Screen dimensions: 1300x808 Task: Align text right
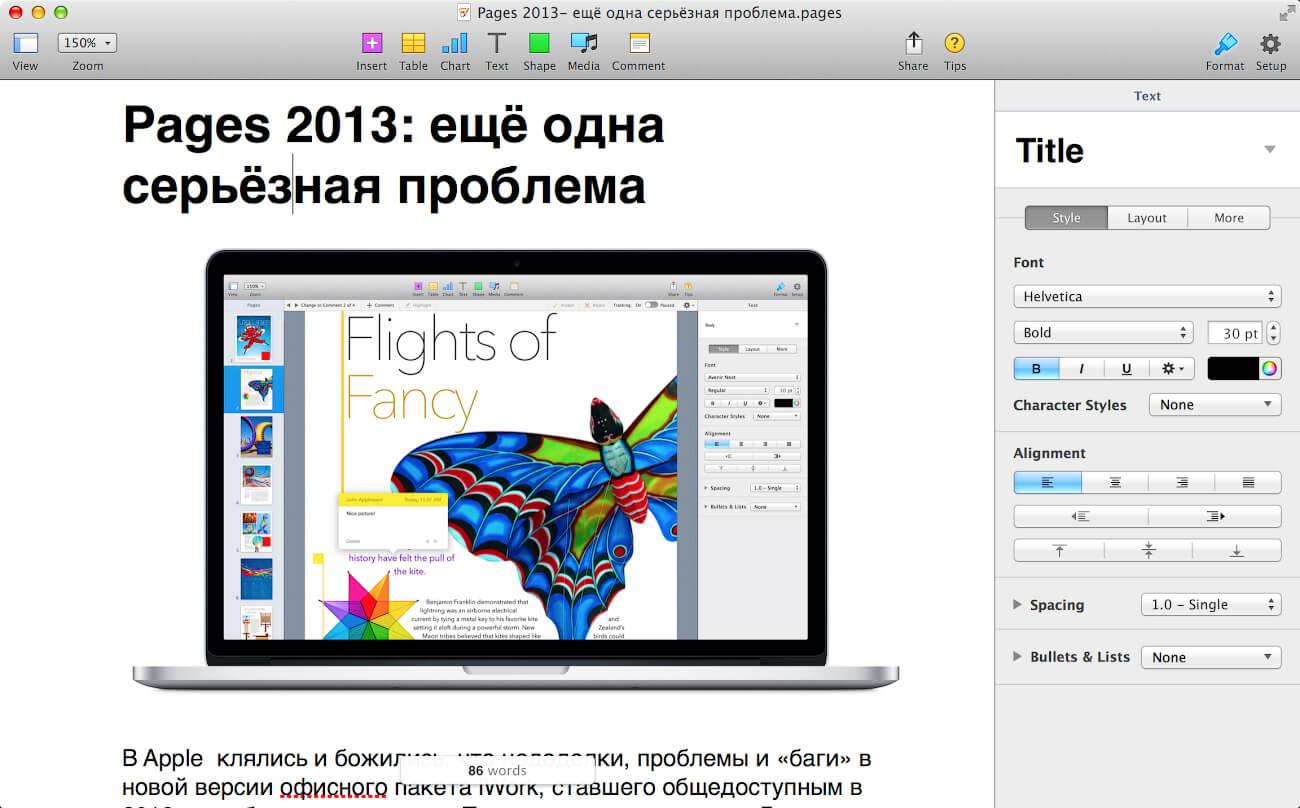pos(1182,483)
